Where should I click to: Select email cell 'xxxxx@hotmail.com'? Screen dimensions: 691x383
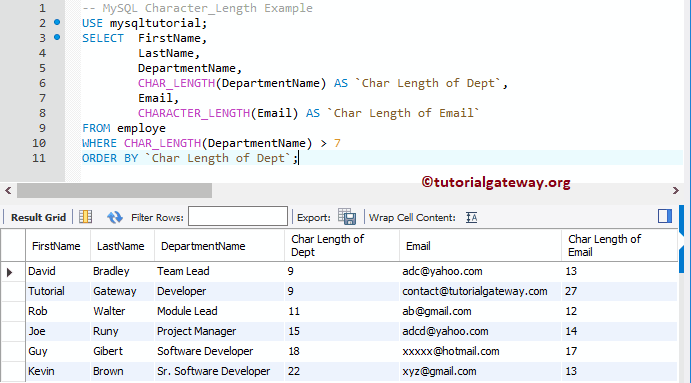480,351
